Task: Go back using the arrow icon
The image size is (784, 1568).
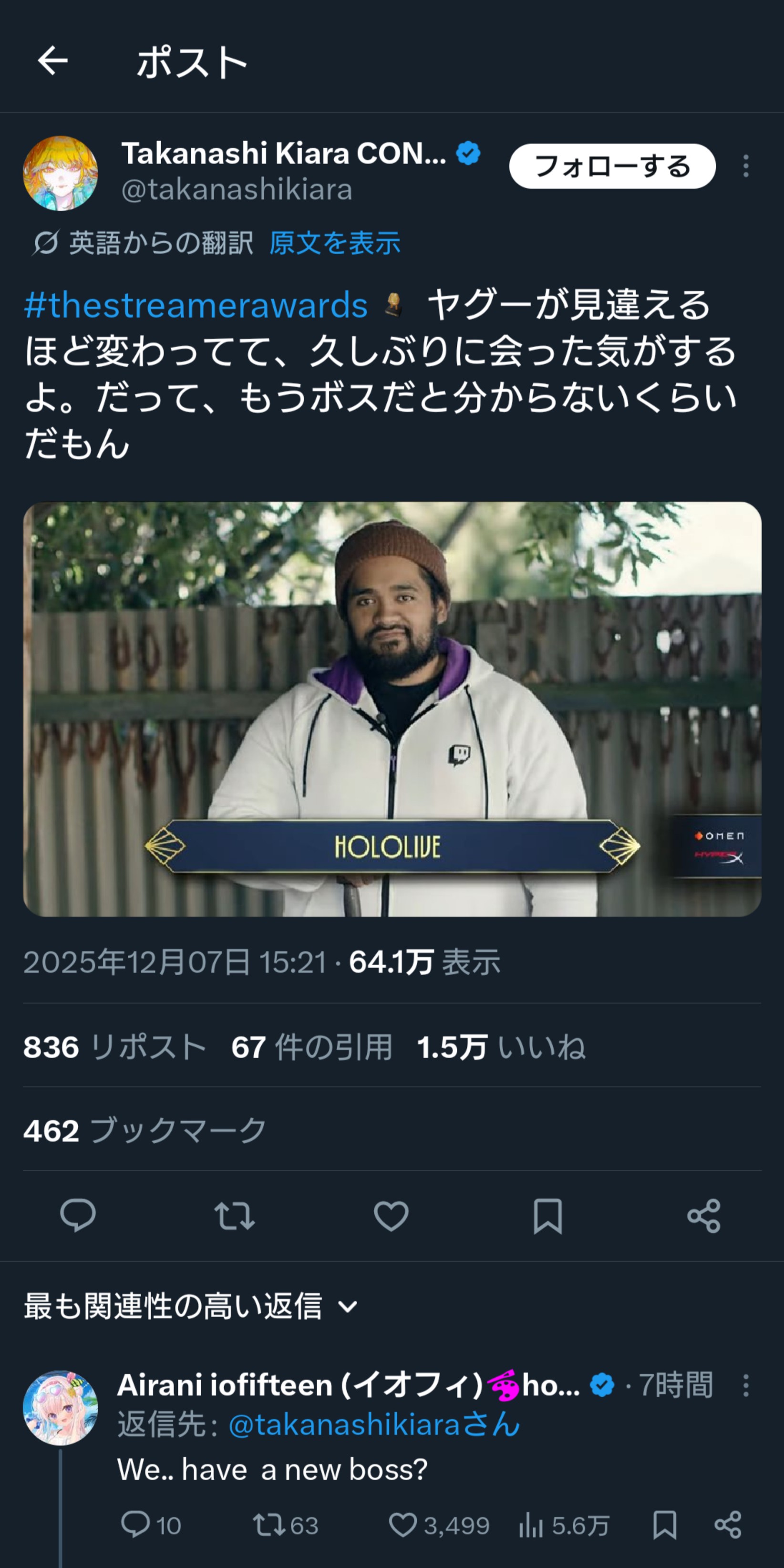Action: pos(52,61)
